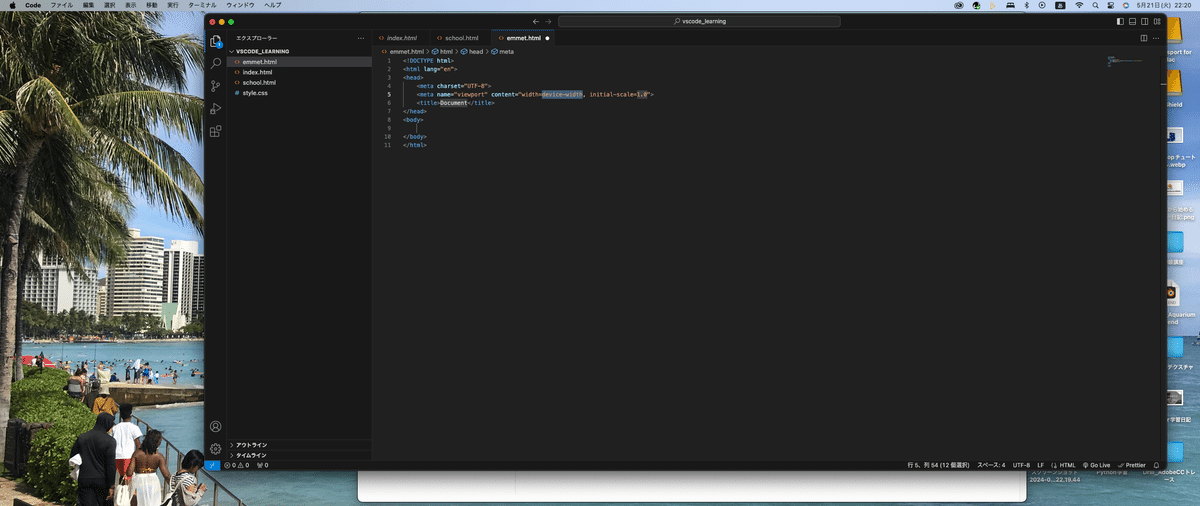Split the editor to the right

(1144, 38)
